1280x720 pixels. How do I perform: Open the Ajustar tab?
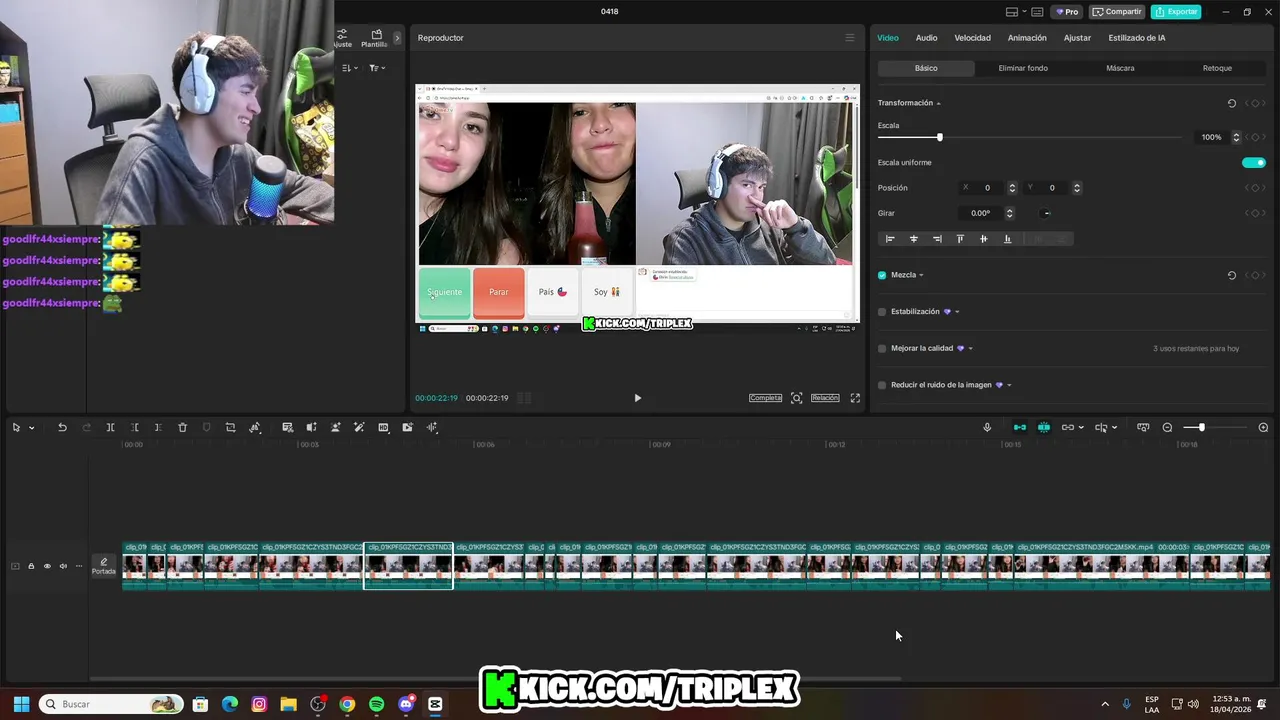click(x=1077, y=38)
